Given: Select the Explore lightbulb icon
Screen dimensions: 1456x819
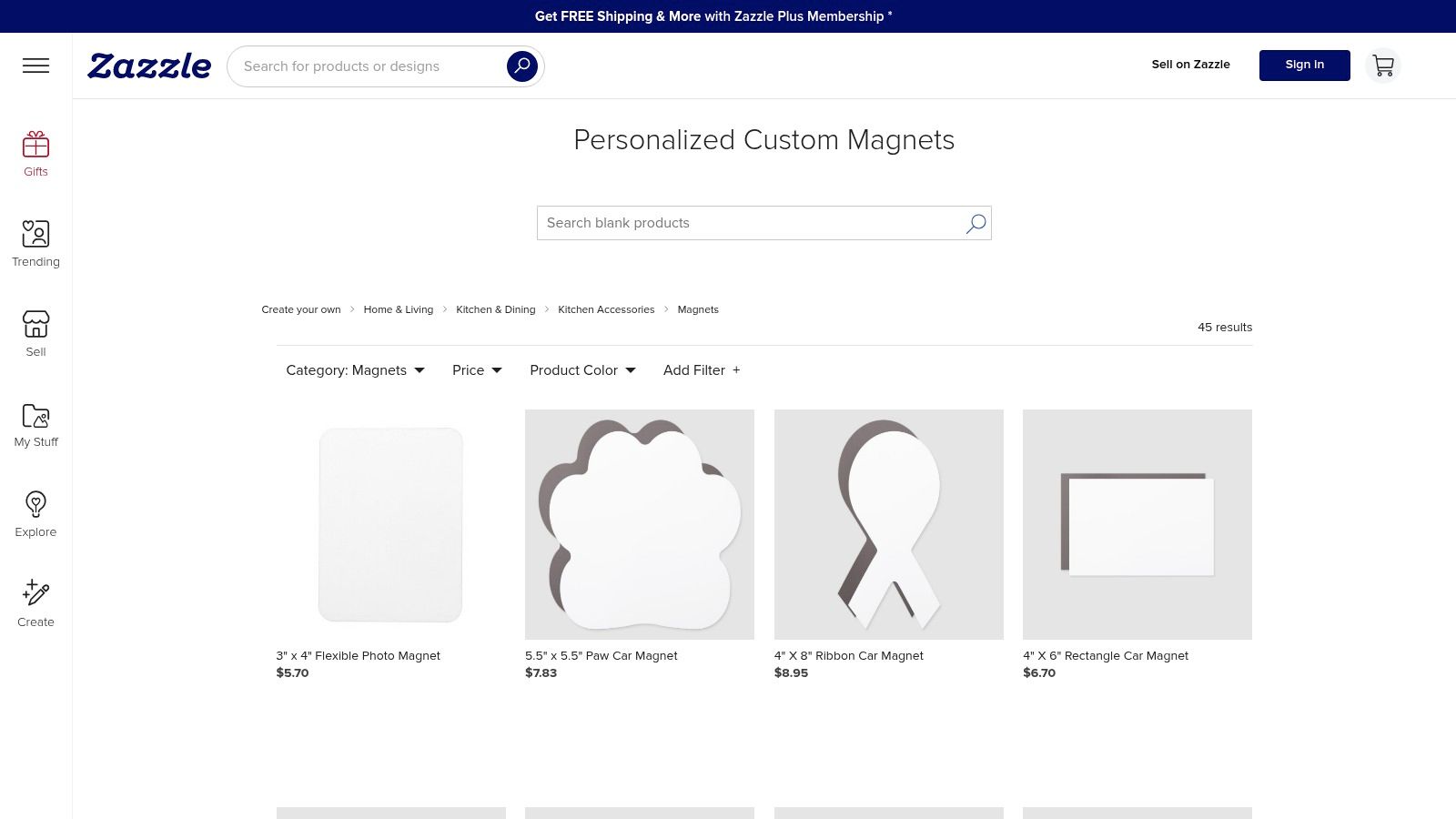Looking at the screenshot, I should [x=35, y=513].
